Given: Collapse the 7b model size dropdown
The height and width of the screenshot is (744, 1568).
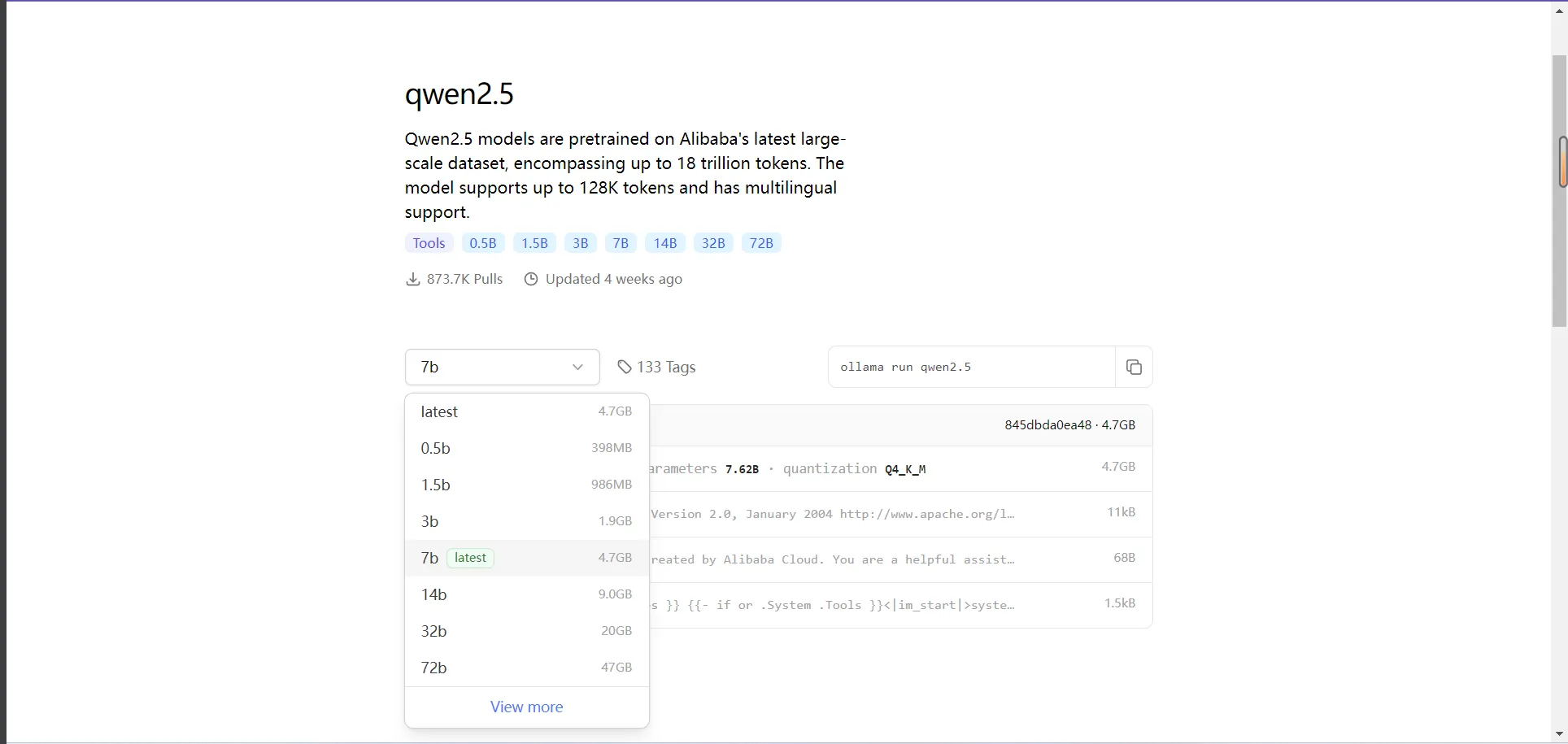Looking at the screenshot, I should [502, 368].
